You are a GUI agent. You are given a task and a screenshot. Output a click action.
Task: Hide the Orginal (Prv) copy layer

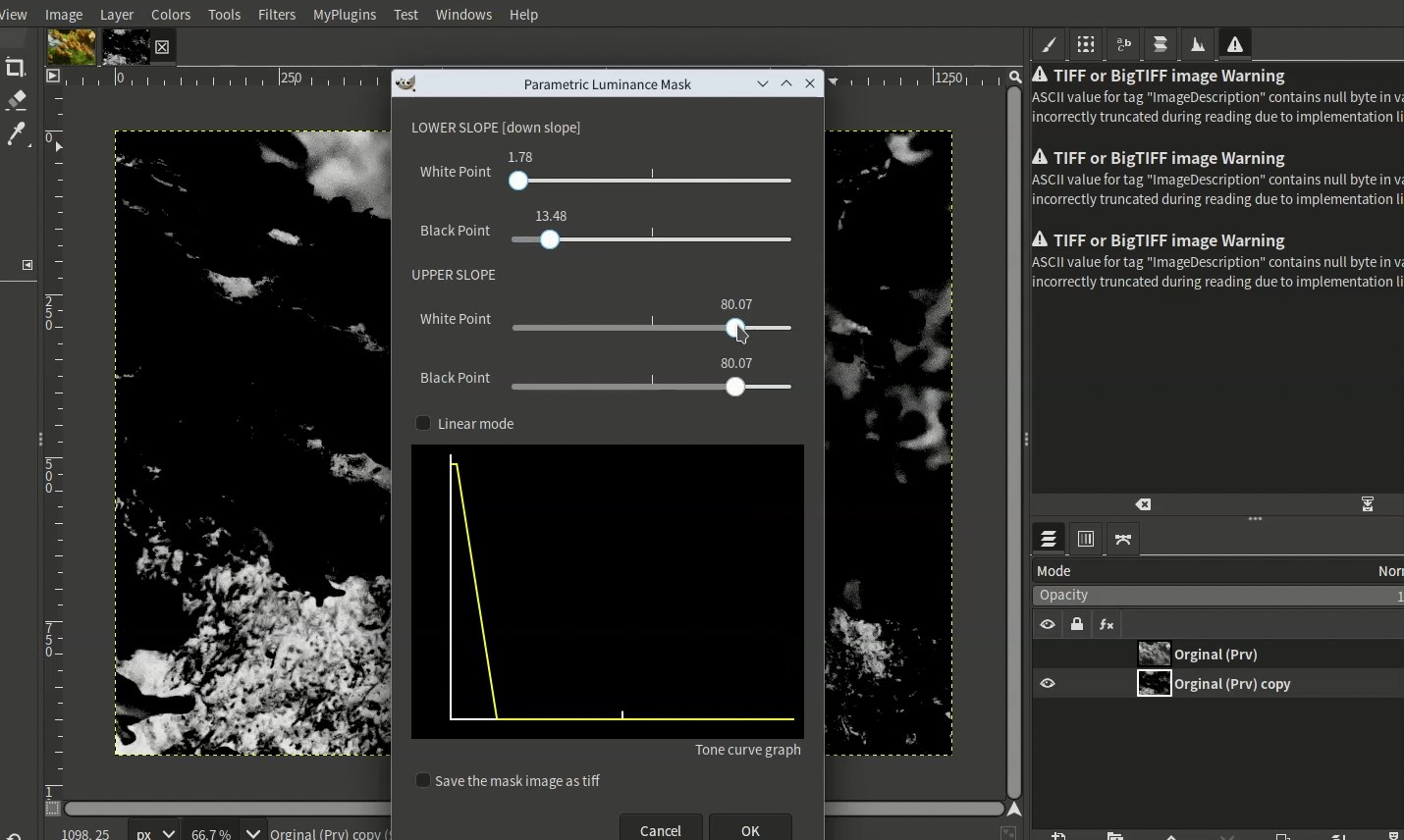1048,684
